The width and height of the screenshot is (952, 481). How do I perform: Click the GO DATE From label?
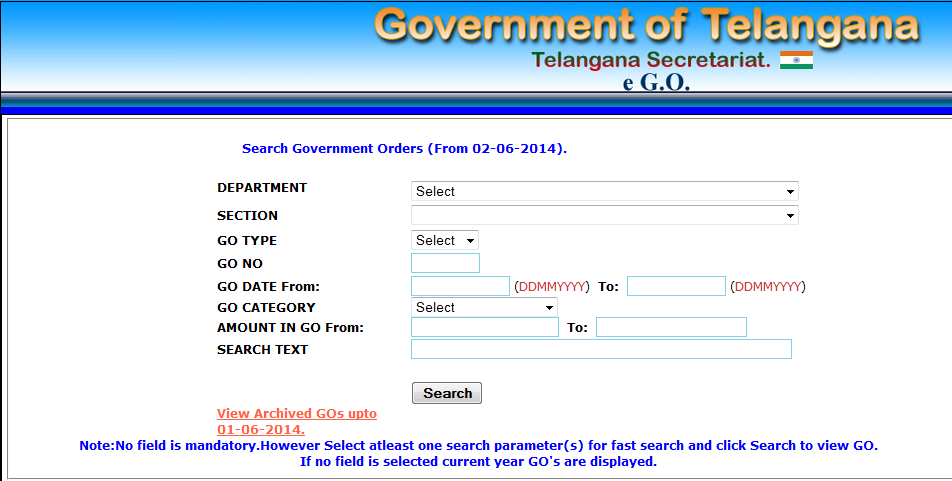click(x=268, y=287)
